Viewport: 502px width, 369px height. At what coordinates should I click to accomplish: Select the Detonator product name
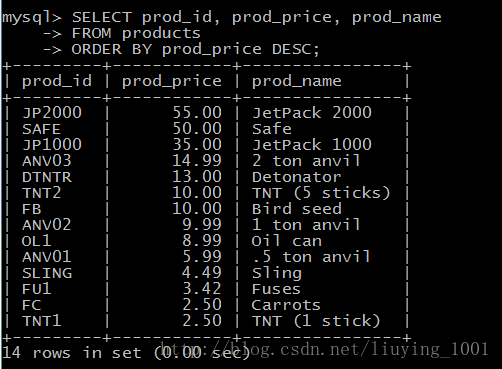296,177
